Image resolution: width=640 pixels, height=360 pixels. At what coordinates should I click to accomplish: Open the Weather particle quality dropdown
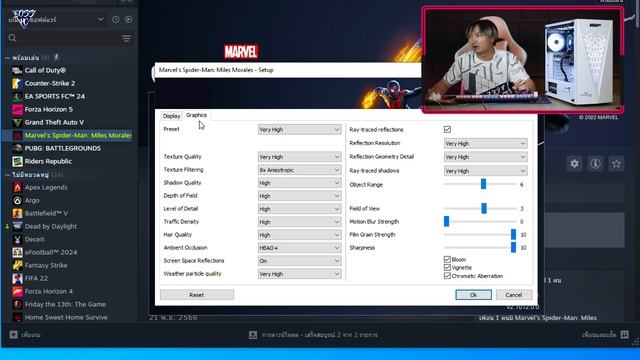[x=300, y=274]
